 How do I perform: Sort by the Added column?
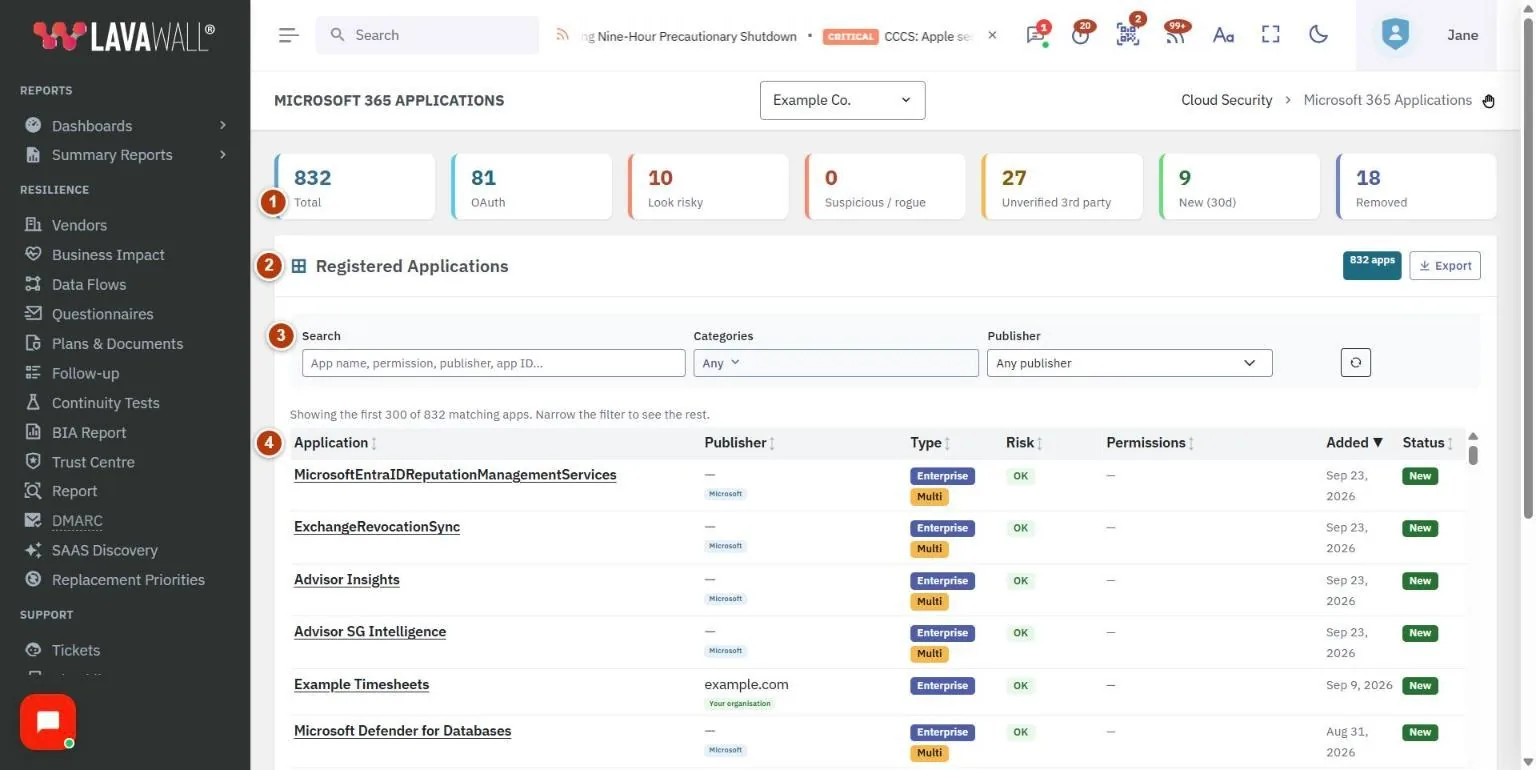point(1355,443)
